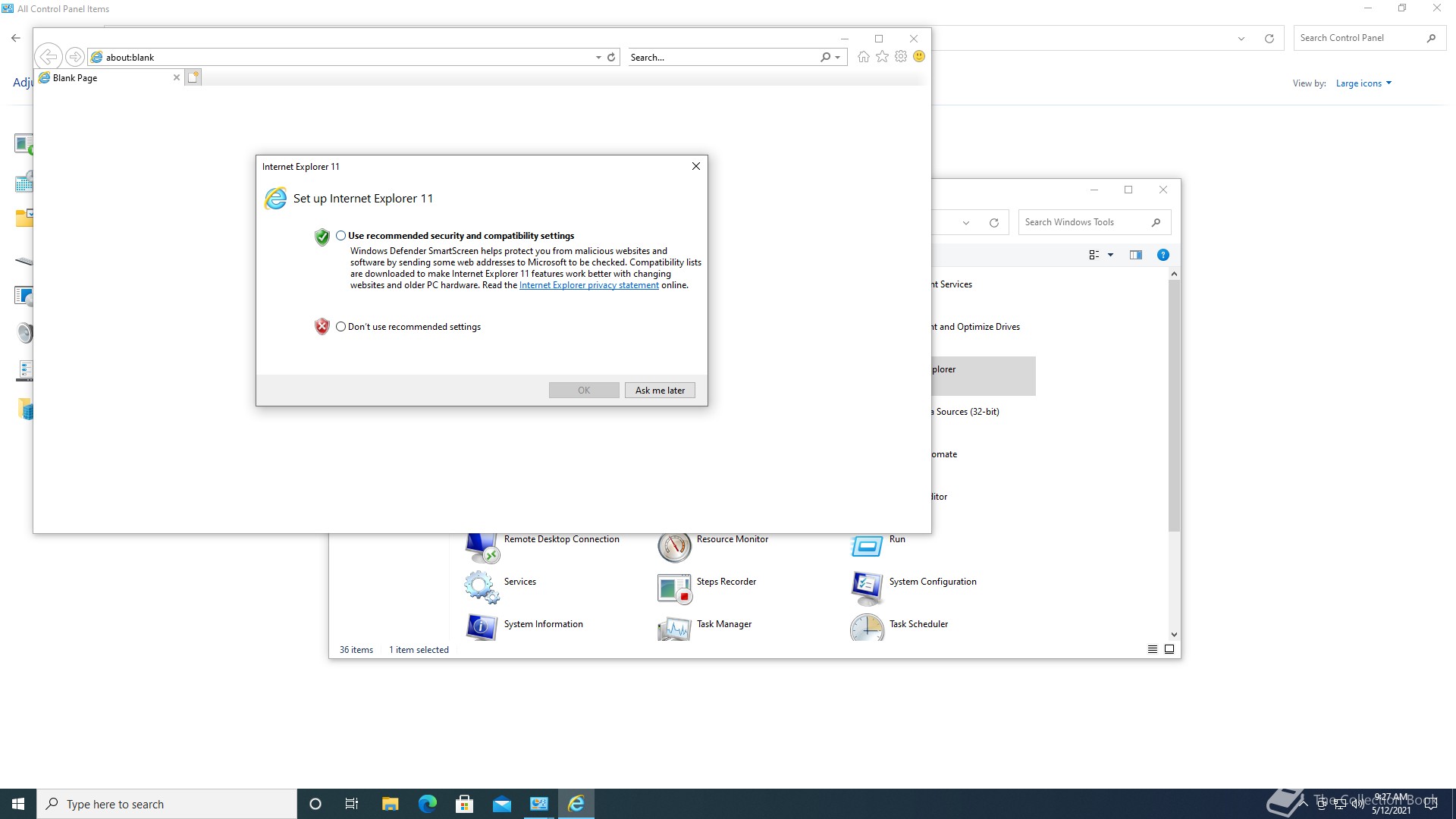Open the view layout options icon
Image resolution: width=1456 pixels, height=819 pixels.
1094,255
